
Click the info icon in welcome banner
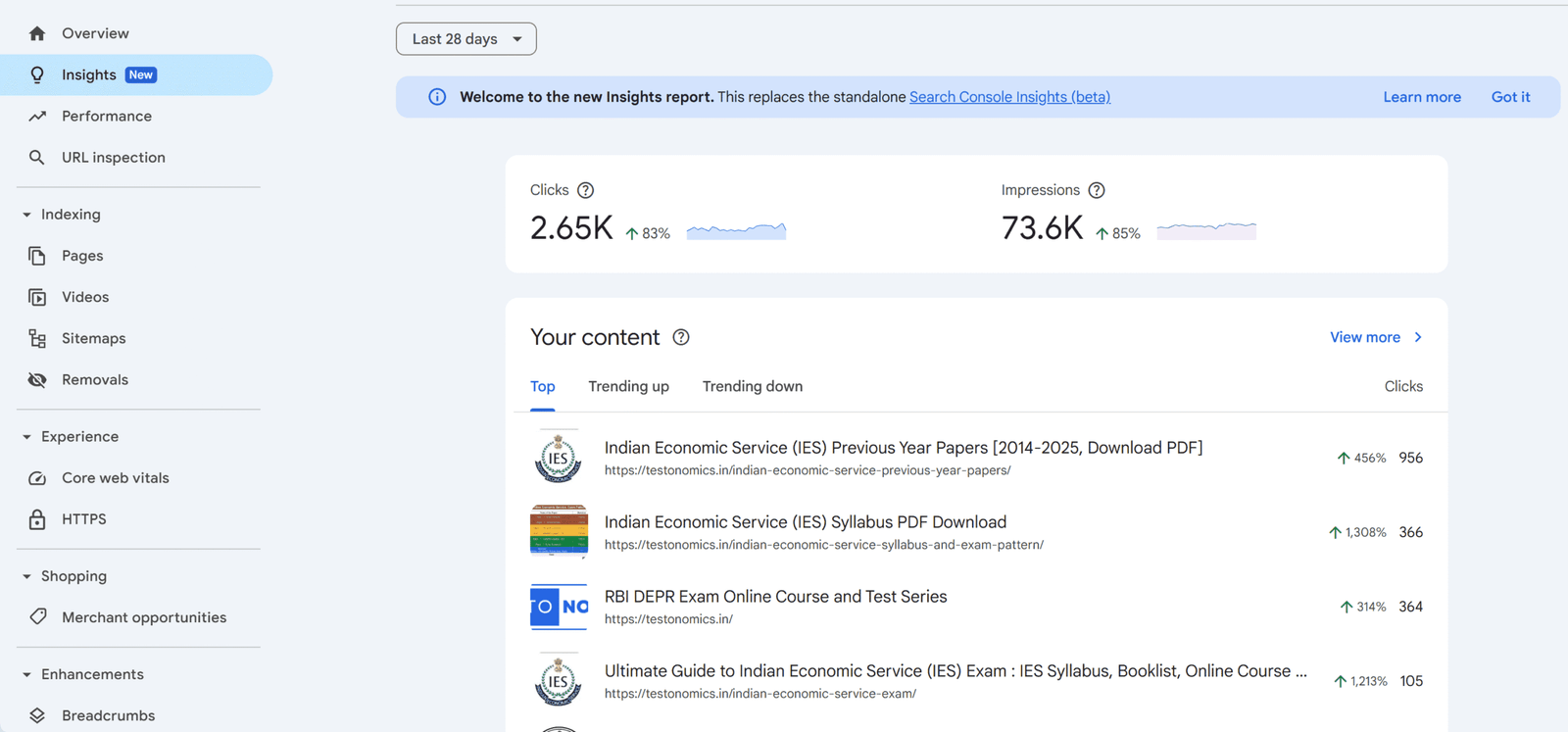point(437,97)
